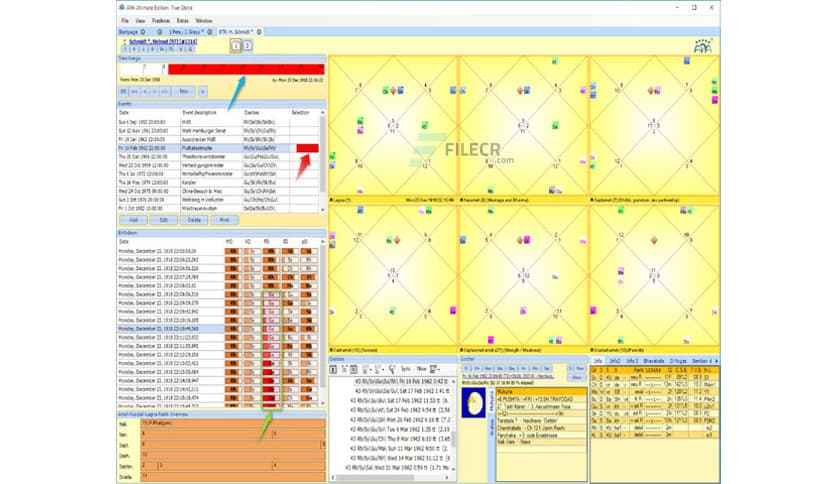Open the Pradesas menu
The width and height of the screenshot is (836, 484).
click(161, 21)
